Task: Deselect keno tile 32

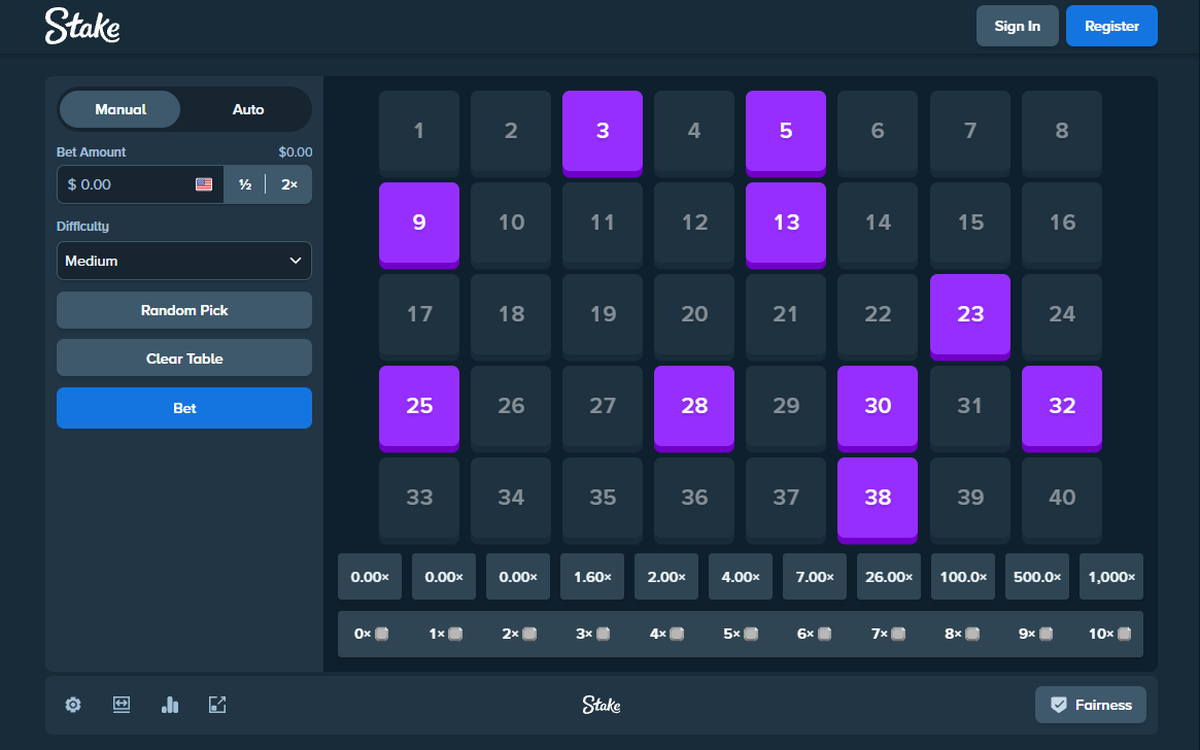Action: [x=1062, y=408]
